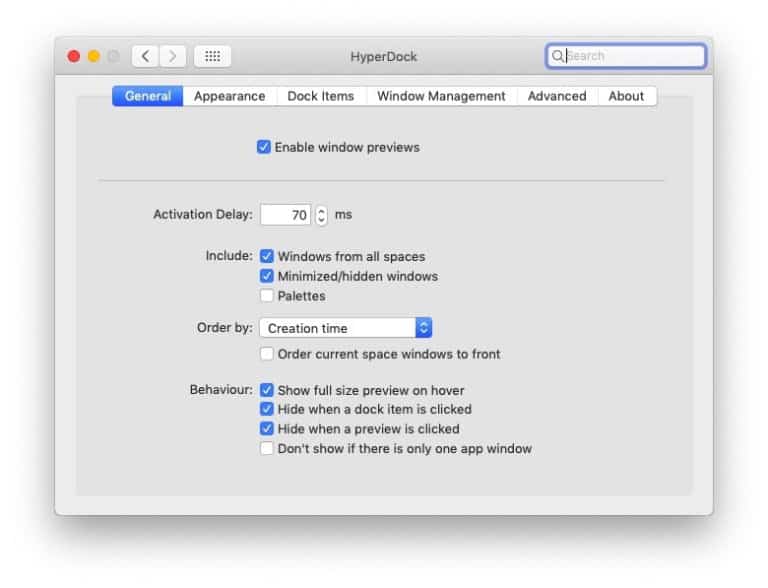Screen dimensions: 768x588
Task: Click the HyperDock window title
Action: (384, 56)
